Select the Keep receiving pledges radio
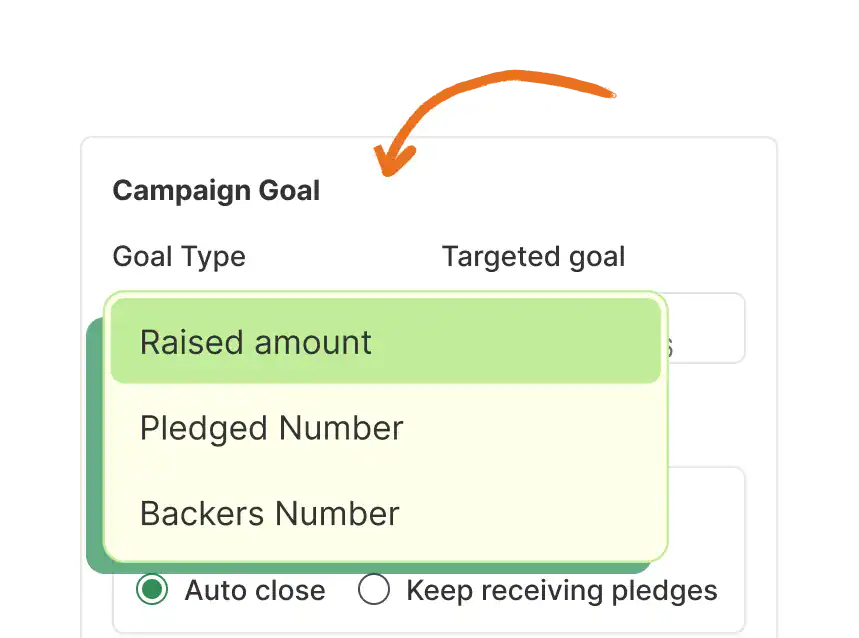The width and height of the screenshot is (859, 638). [x=374, y=590]
